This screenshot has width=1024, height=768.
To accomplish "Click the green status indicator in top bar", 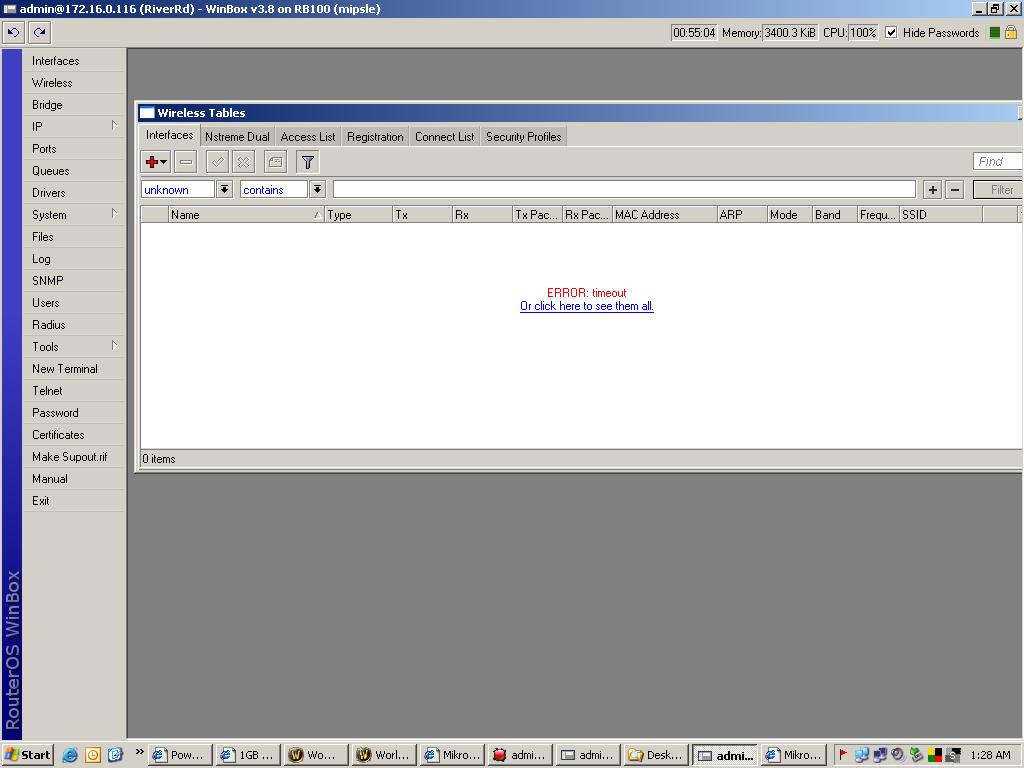I will click(995, 33).
